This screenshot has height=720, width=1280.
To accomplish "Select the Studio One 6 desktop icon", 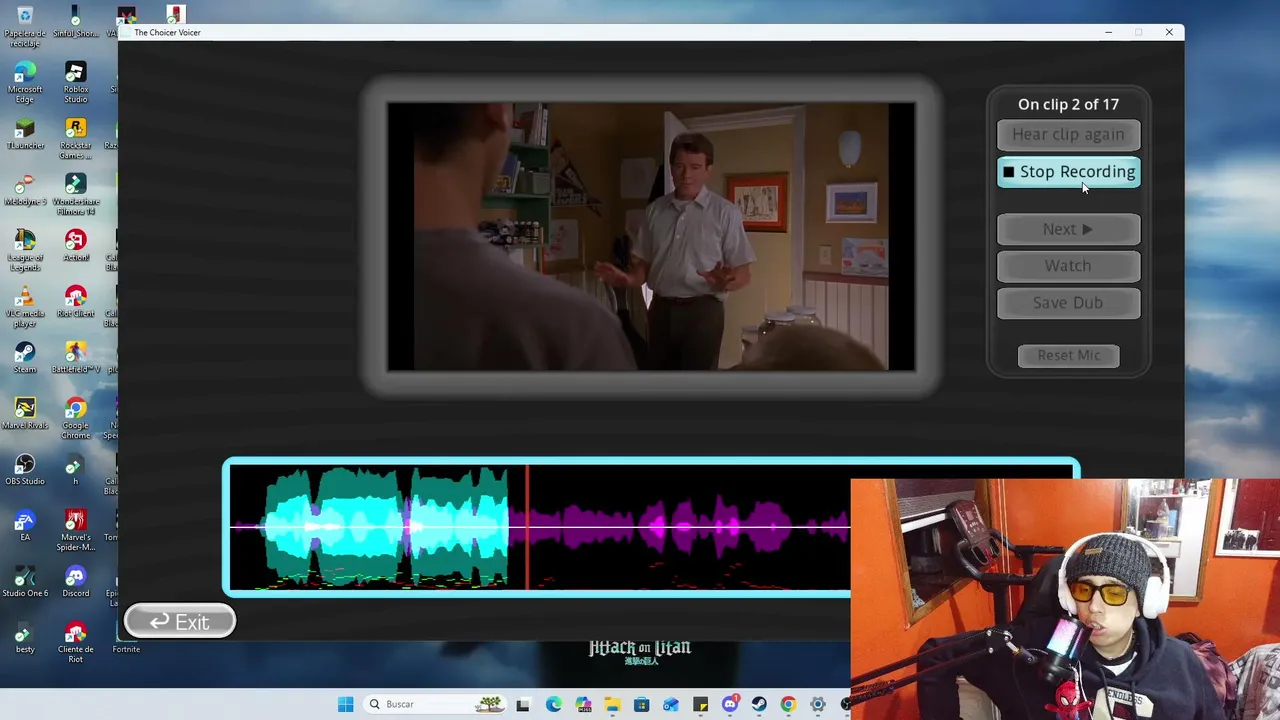I will pos(25,582).
